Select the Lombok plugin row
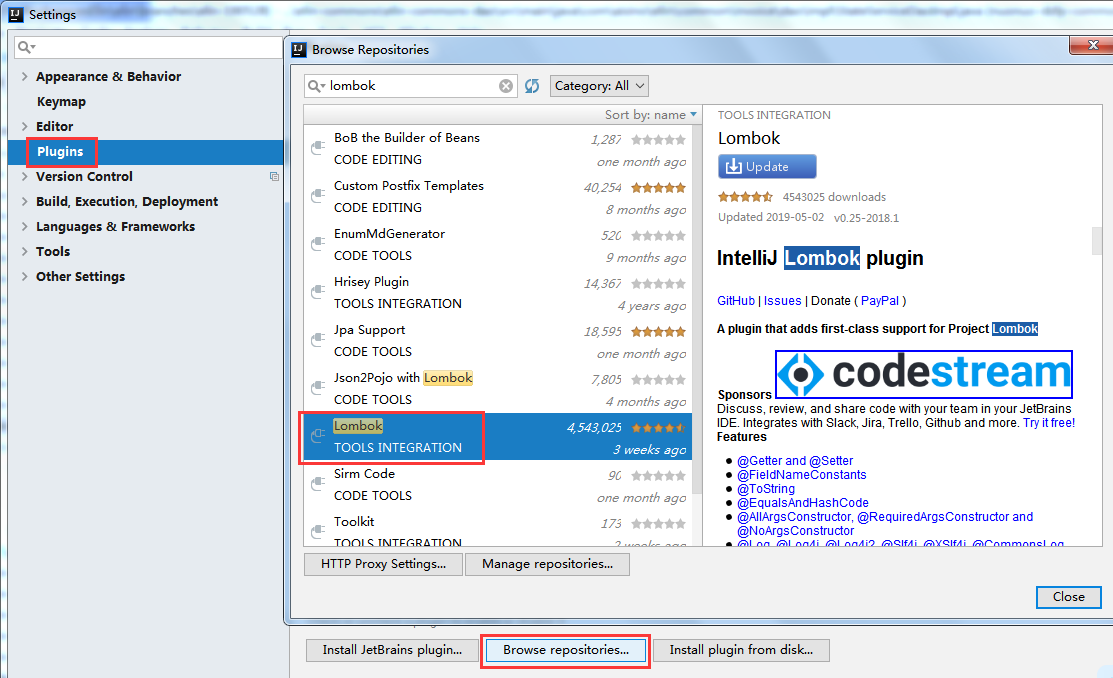The image size is (1113, 678). pos(498,437)
